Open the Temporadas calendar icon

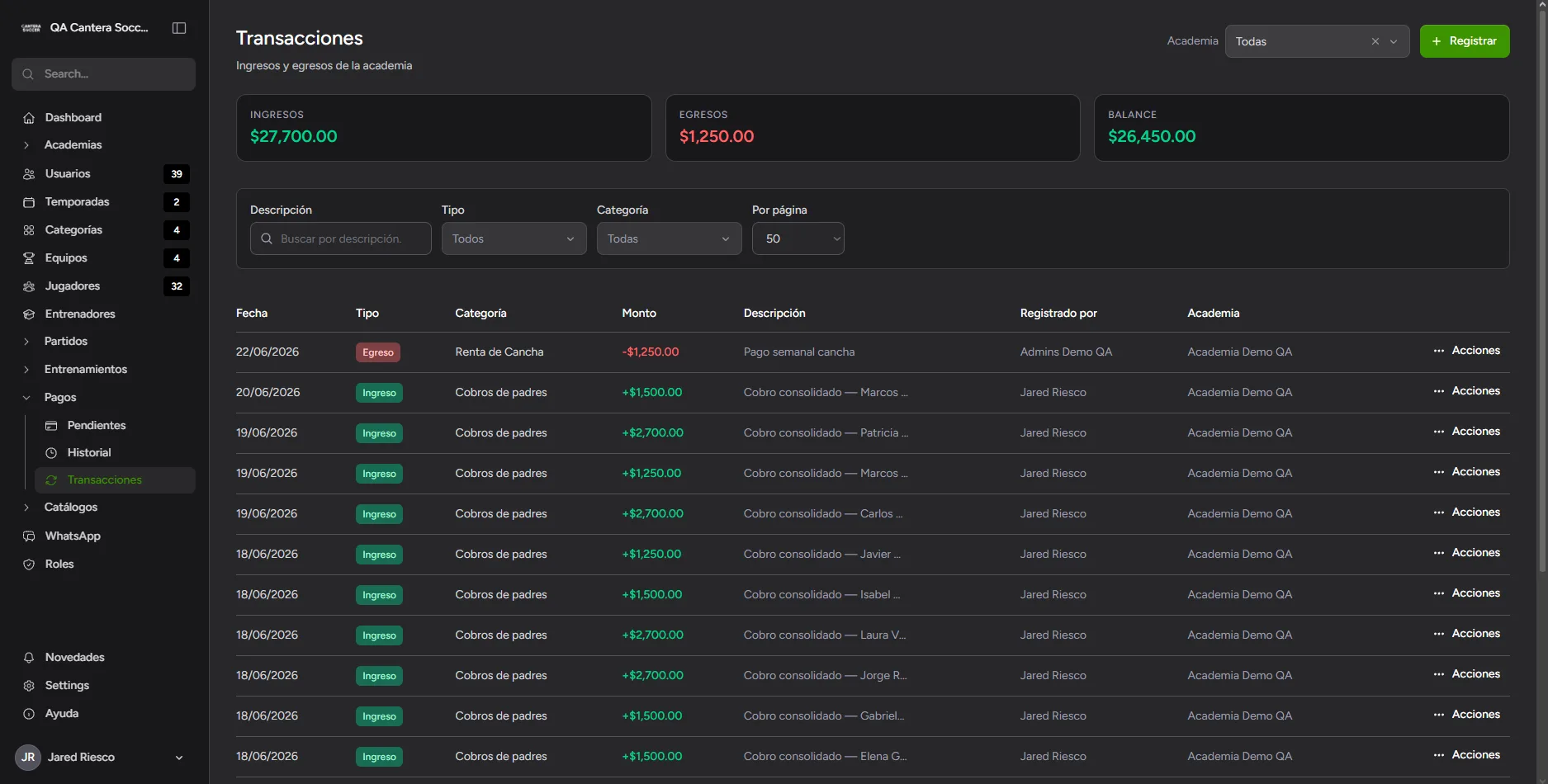[x=29, y=202]
